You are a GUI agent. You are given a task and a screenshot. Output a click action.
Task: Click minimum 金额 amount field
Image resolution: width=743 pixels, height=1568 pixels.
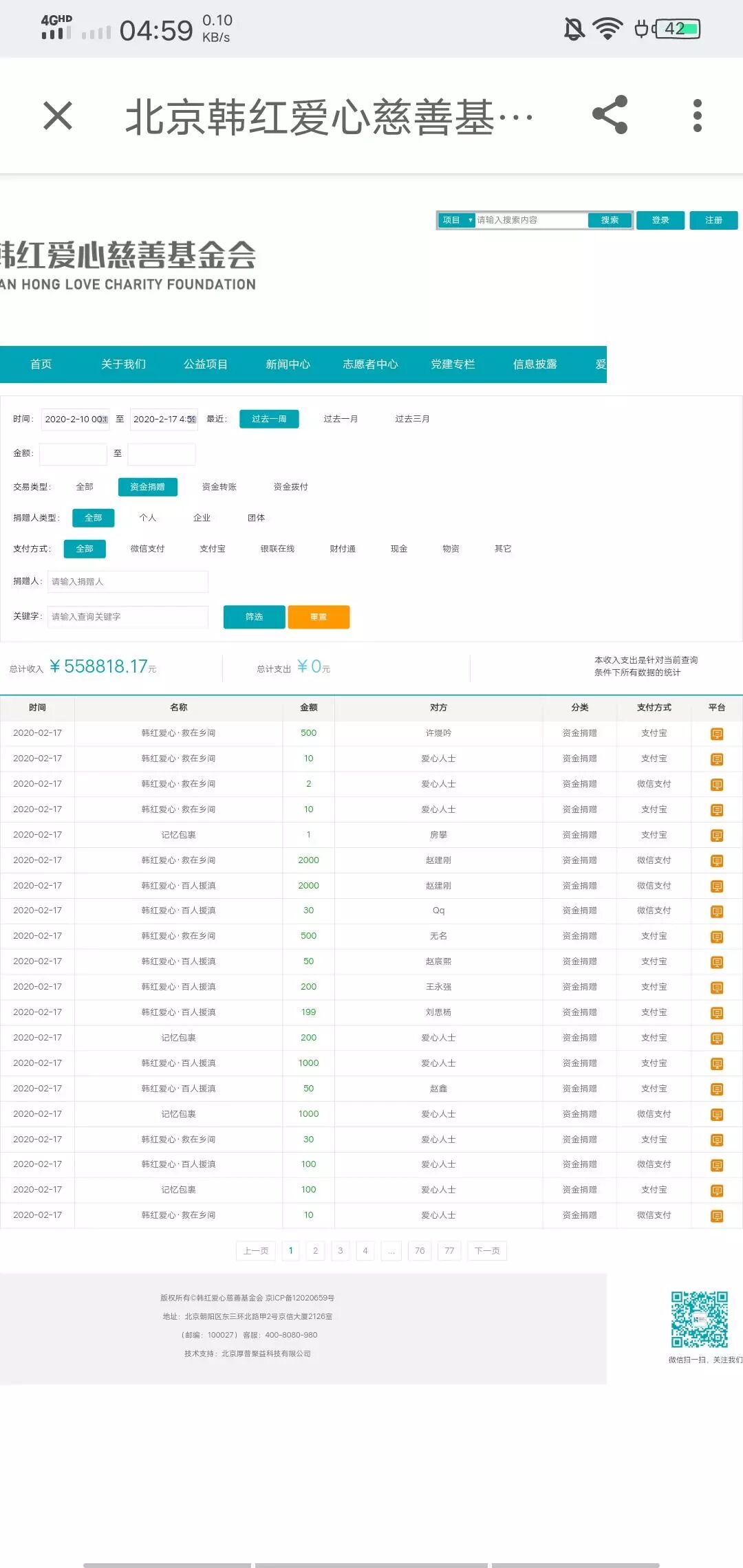pyautogui.click(x=74, y=454)
